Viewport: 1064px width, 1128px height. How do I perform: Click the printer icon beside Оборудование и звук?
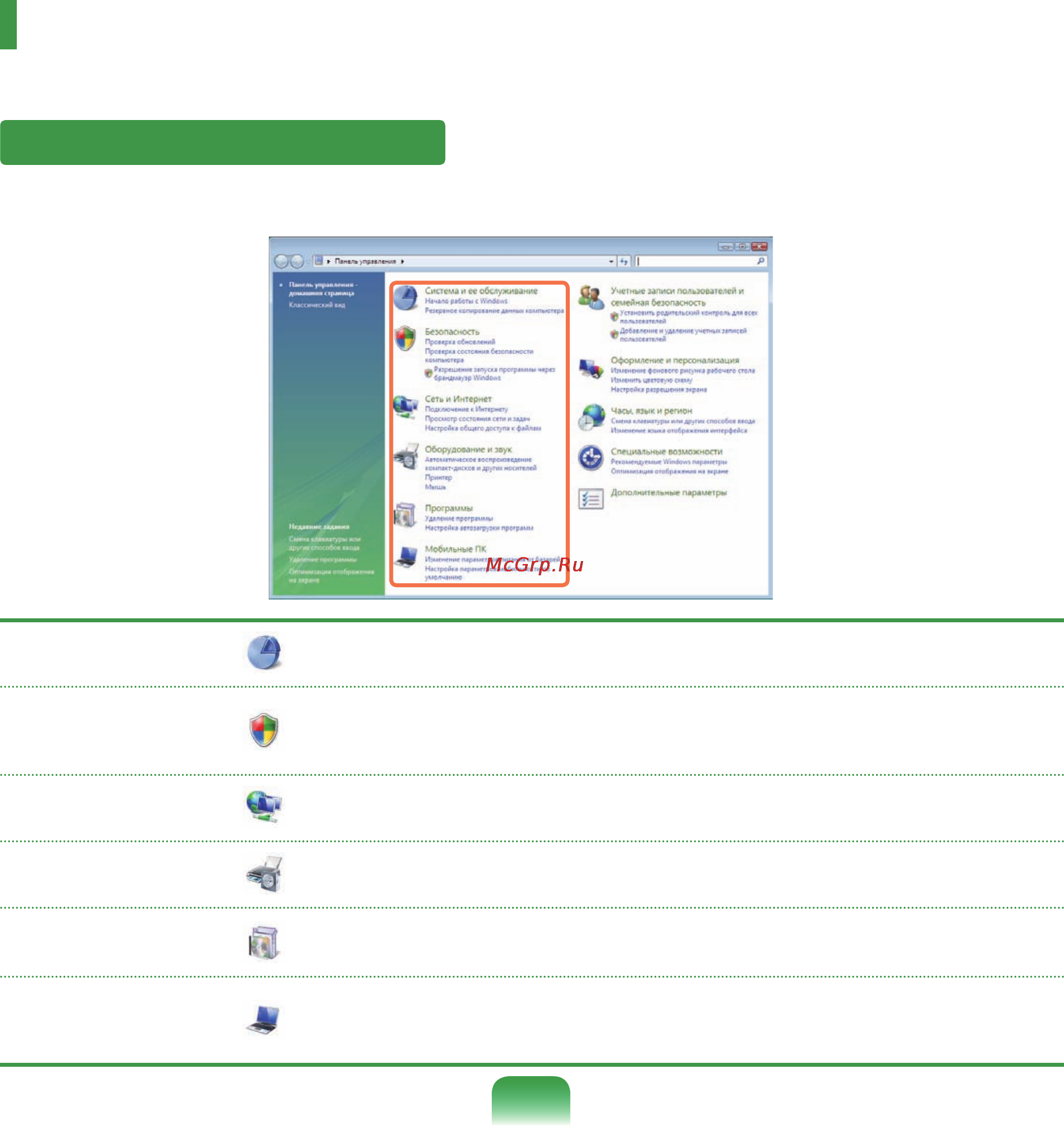(x=405, y=457)
